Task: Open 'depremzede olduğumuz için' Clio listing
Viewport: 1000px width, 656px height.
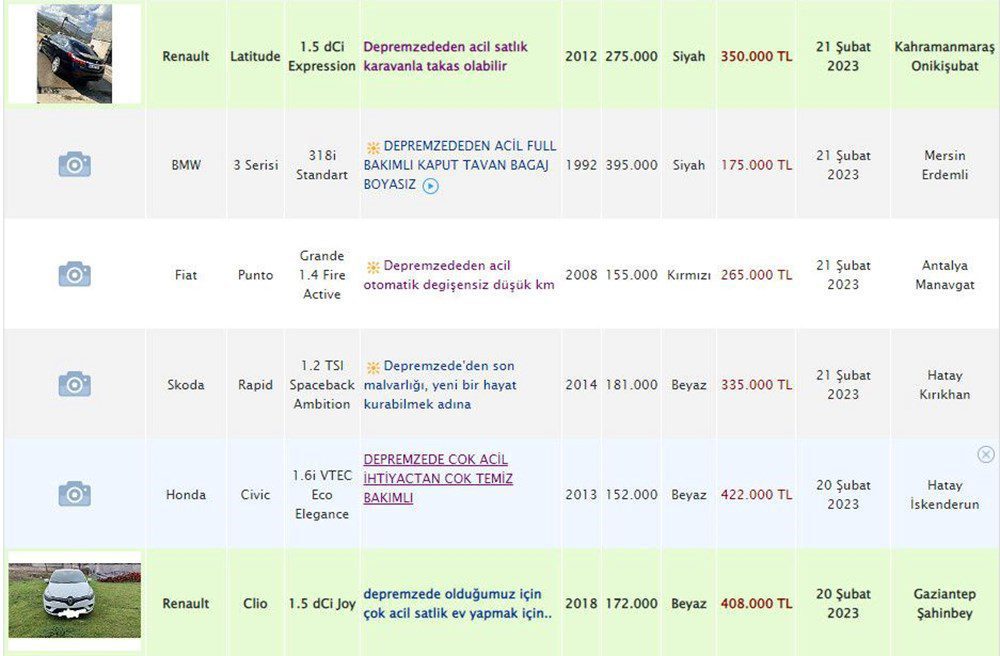Action: click(457, 603)
